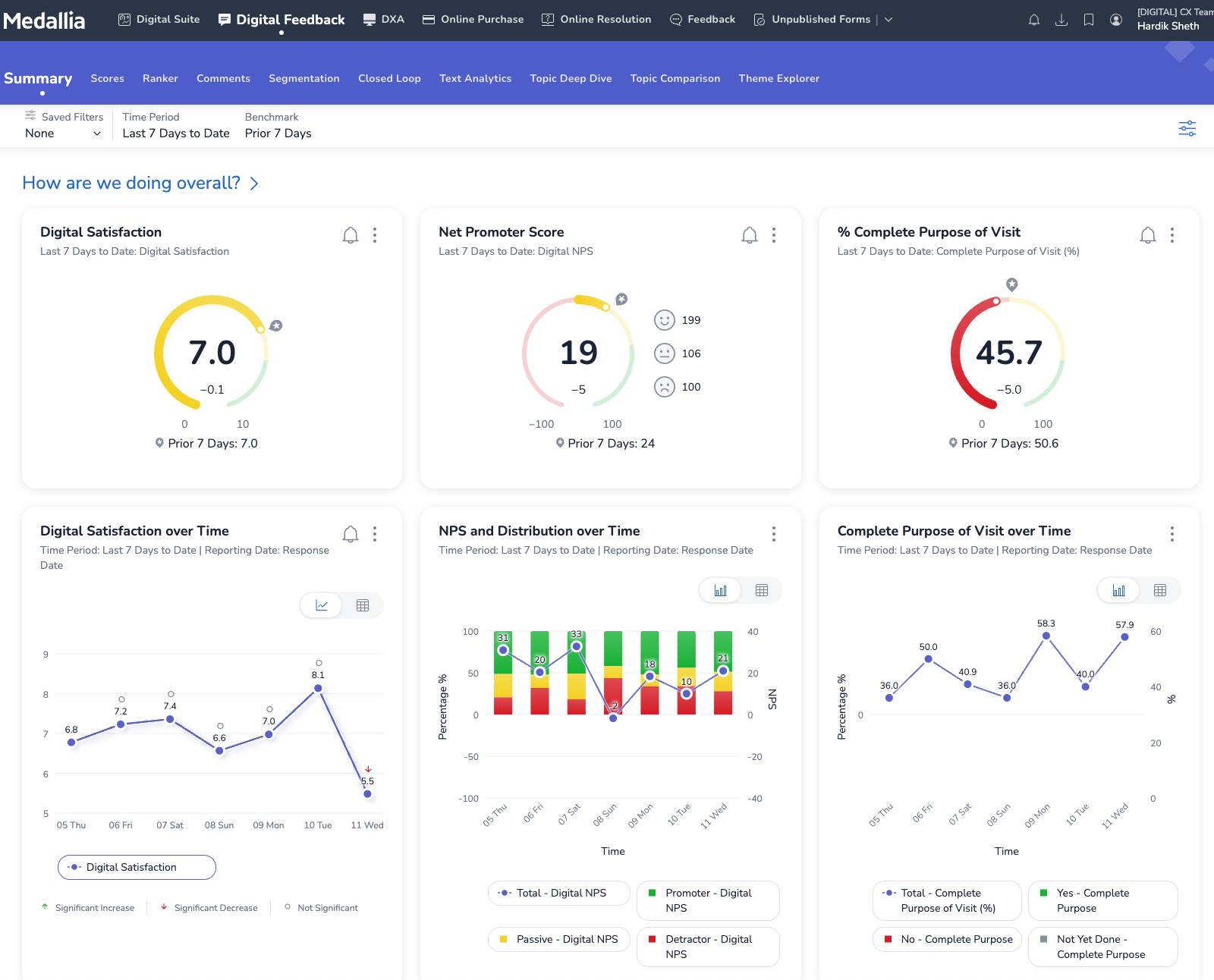Open kebab menu on NPS and Distribution chart
The height and width of the screenshot is (980, 1214).
pos(774,534)
